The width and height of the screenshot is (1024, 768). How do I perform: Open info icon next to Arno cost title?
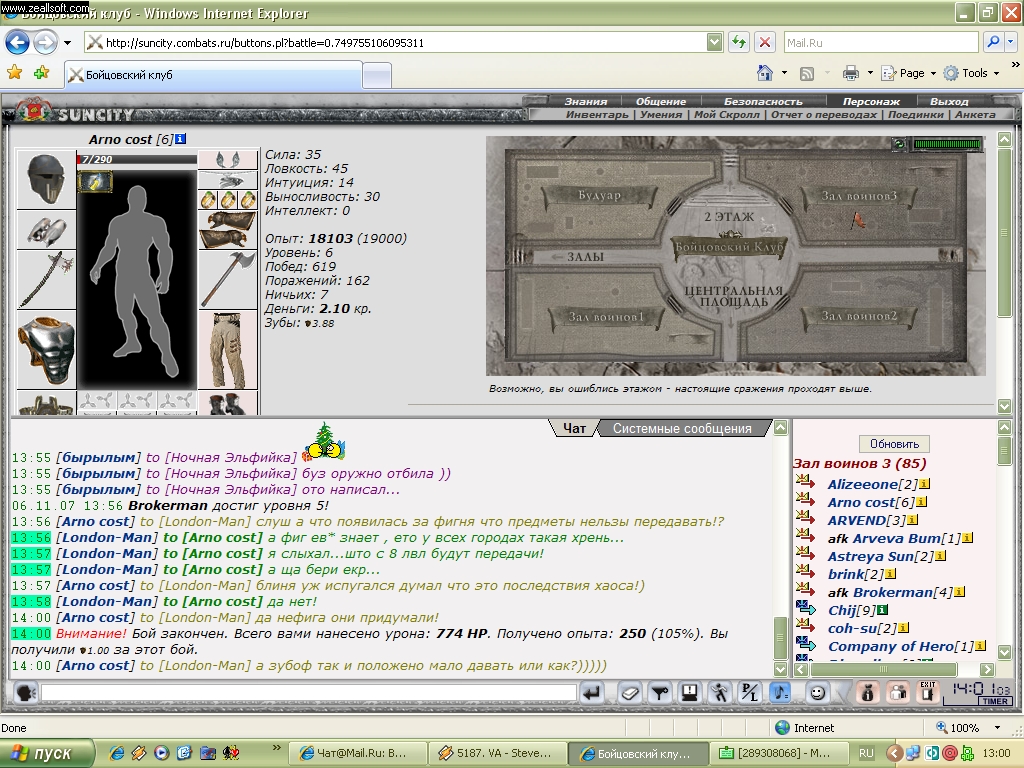coord(181,138)
